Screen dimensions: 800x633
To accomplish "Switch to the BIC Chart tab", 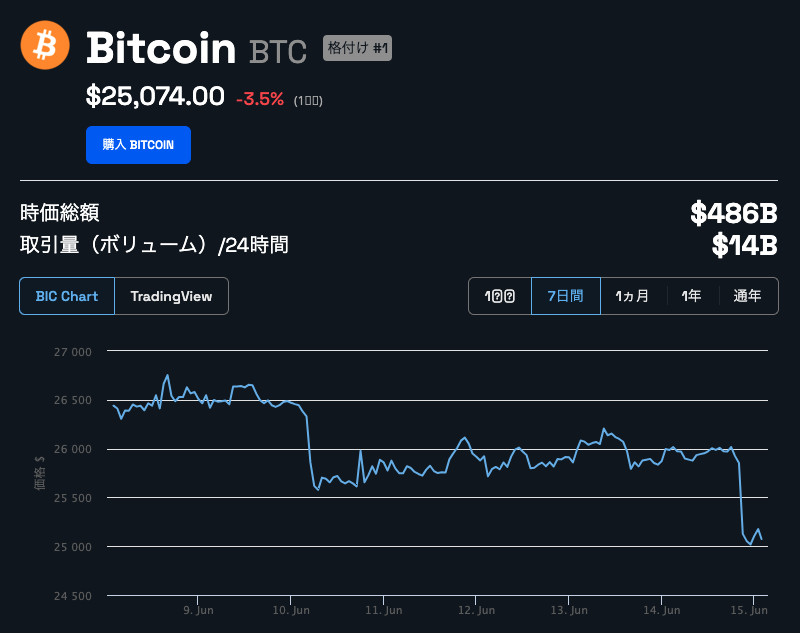I will click(67, 296).
